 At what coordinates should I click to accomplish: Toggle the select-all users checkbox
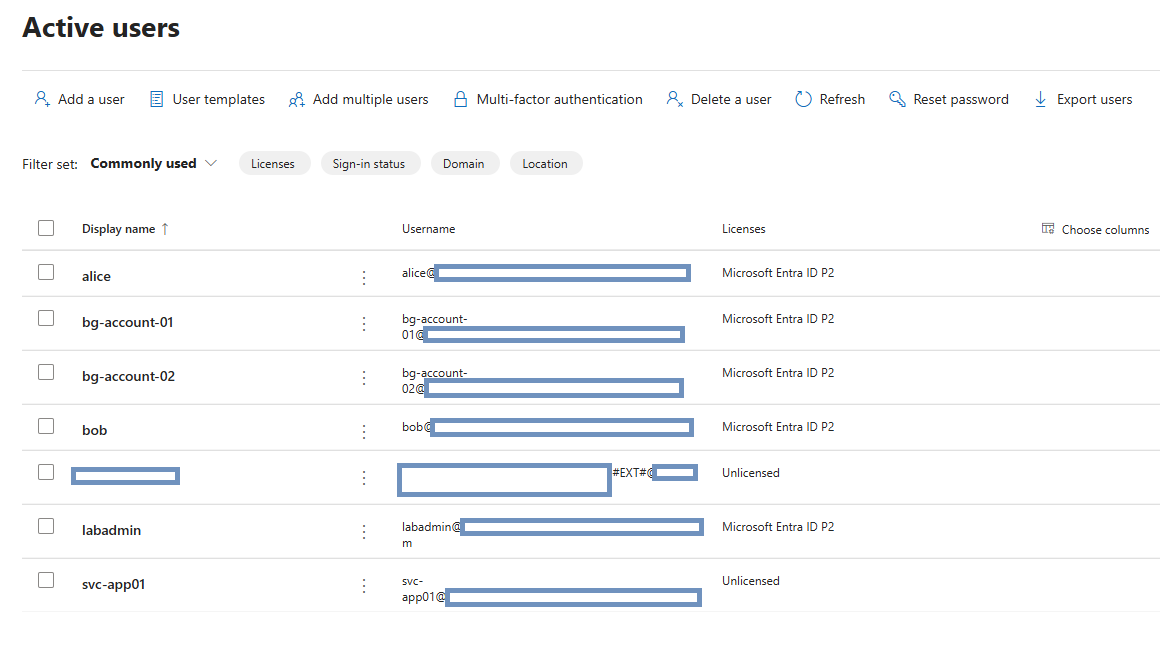[x=46, y=228]
